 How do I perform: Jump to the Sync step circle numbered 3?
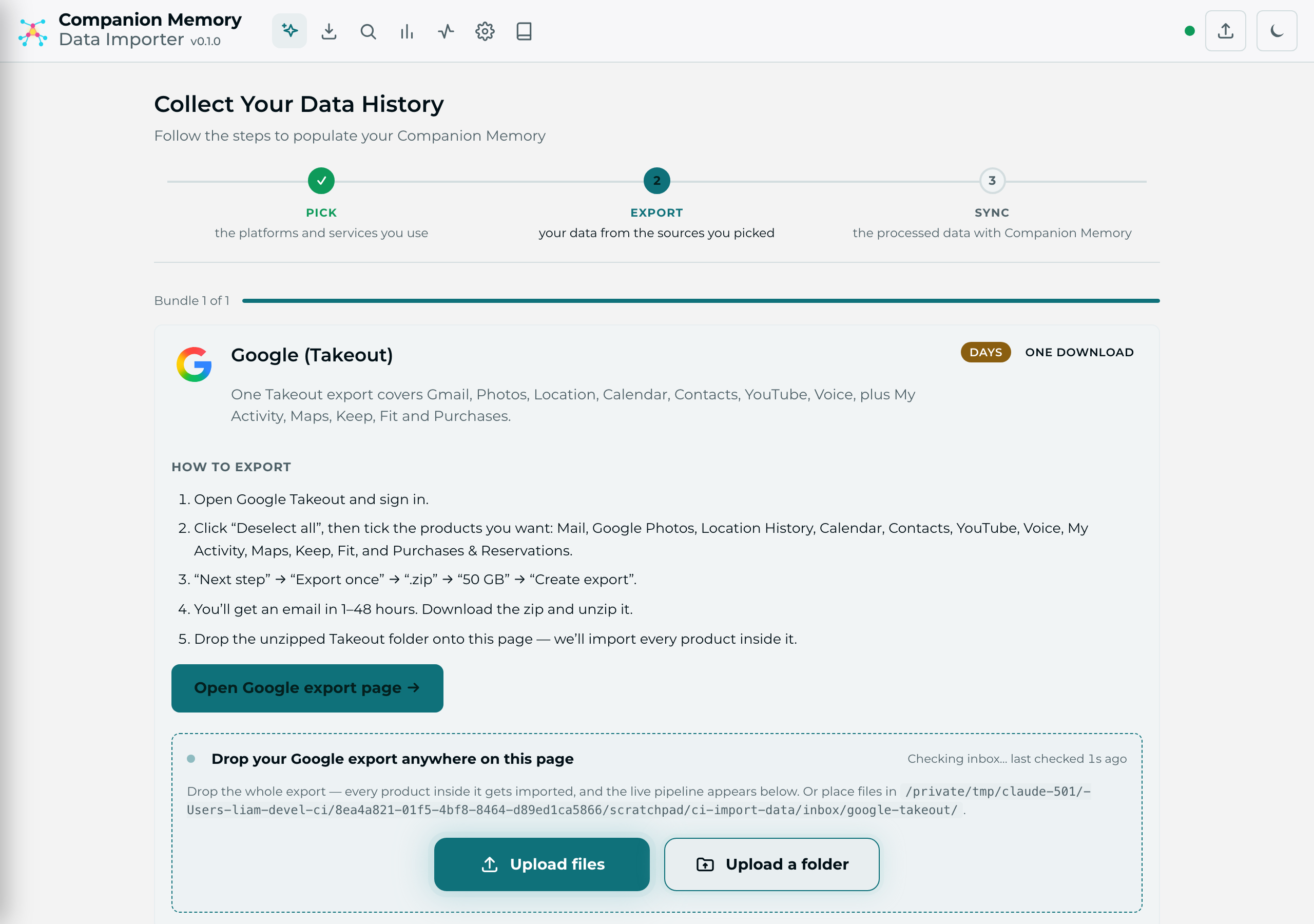pyautogui.click(x=992, y=181)
